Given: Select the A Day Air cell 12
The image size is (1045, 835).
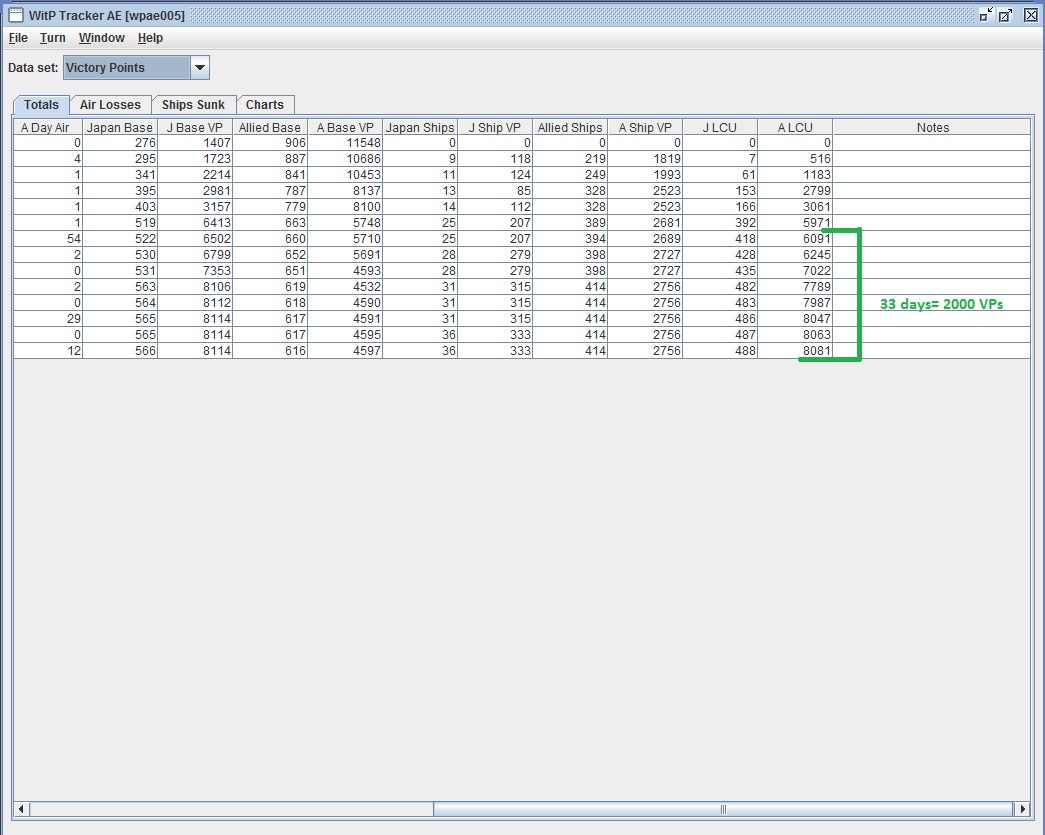Looking at the screenshot, I should point(47,351).
